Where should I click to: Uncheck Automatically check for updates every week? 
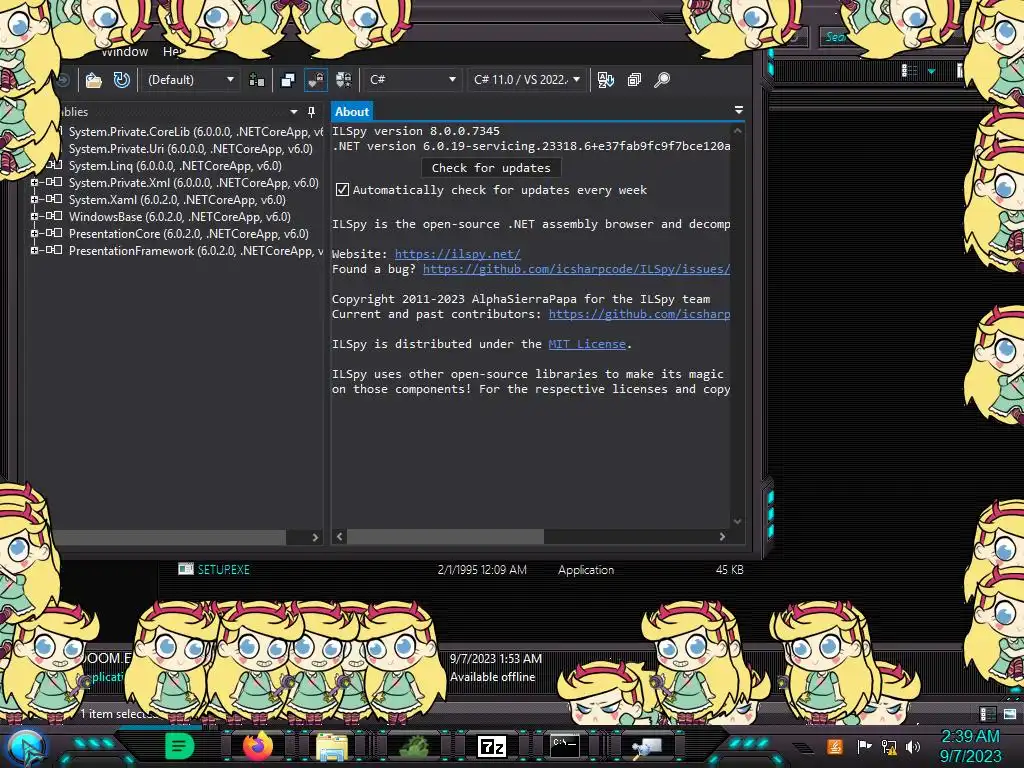tap(342, 190)
